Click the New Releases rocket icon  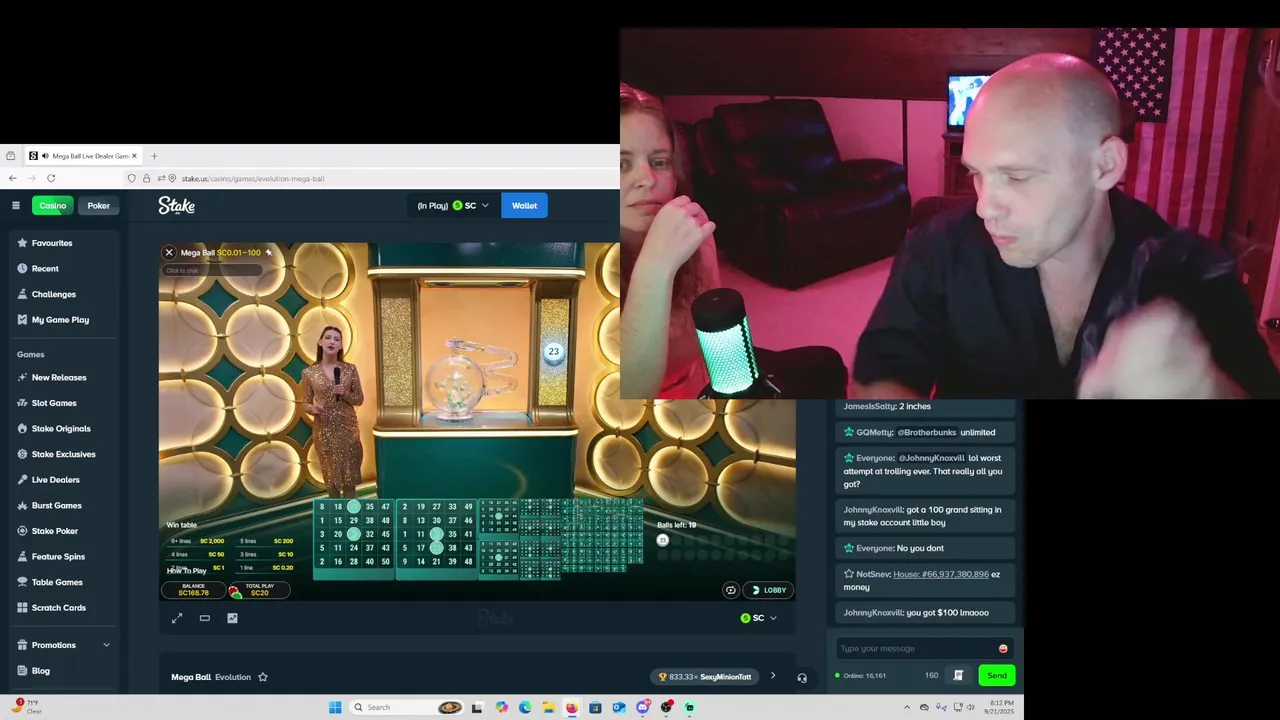[22, 377]
